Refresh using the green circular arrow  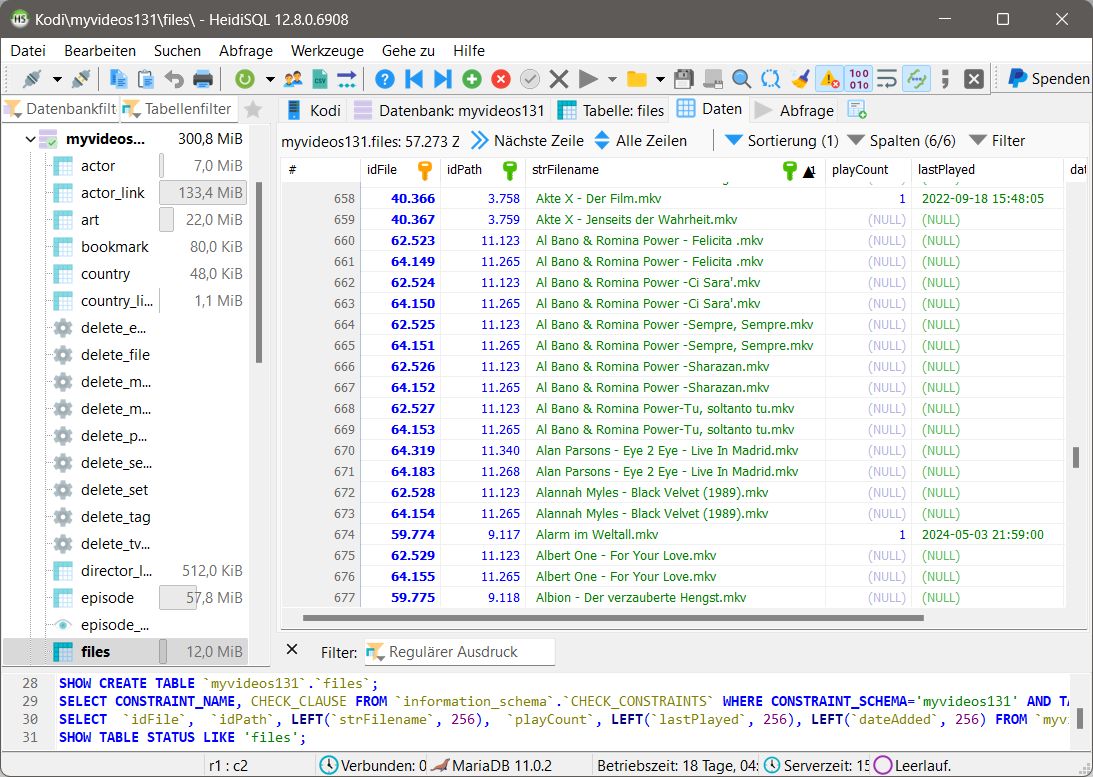pyautogui.click(x=245, y=79)
